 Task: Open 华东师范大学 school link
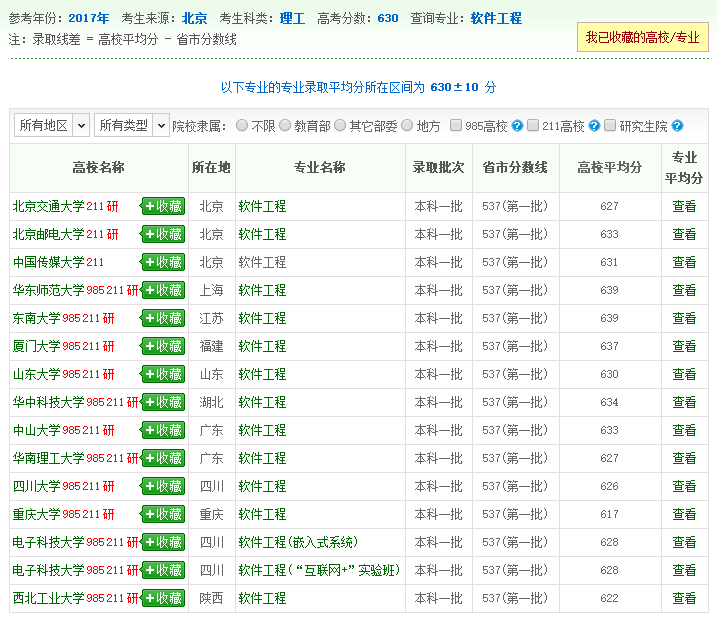click(x=48, y=290)
